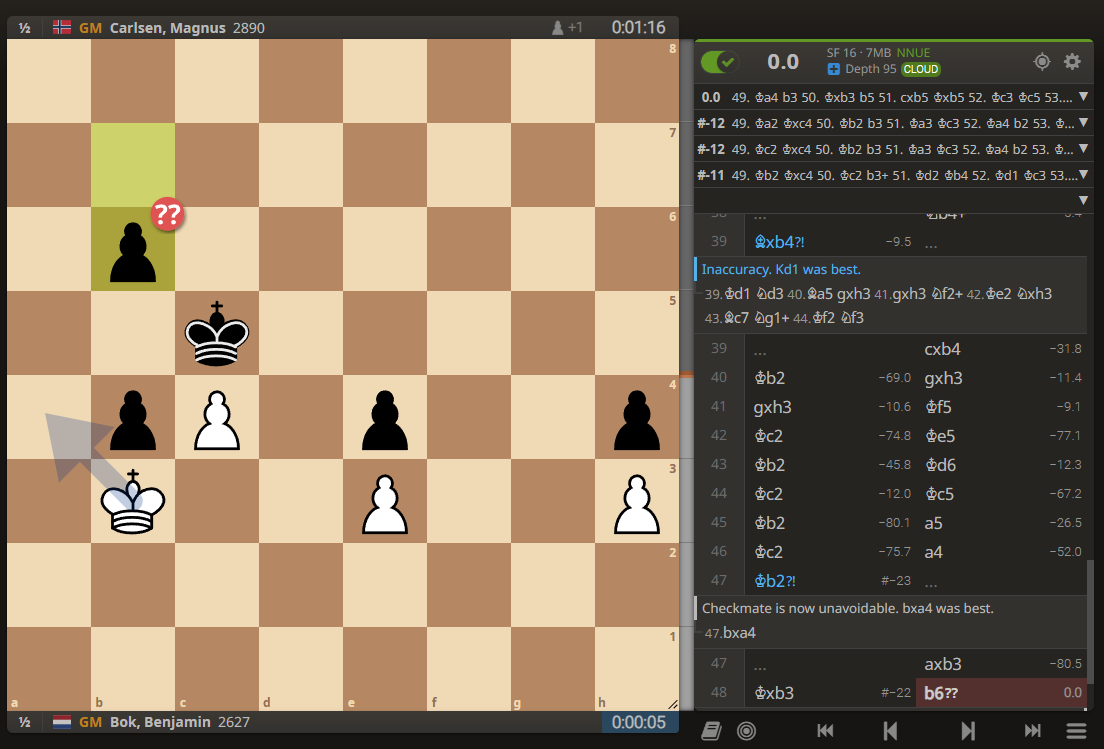Viewport: 1104px width, 749px height.
Task: Show threat with the crosshair icon
Action: click(x=1042, y=62)
